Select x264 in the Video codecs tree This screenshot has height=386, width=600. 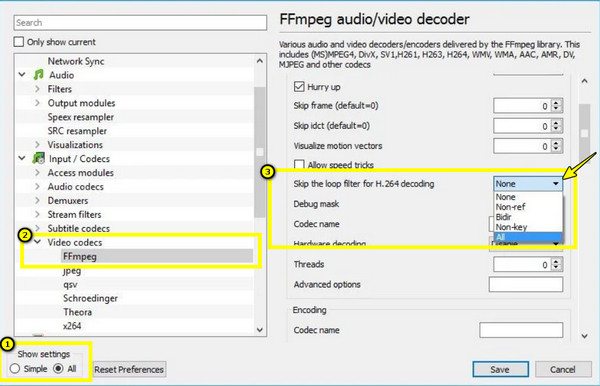72,326
